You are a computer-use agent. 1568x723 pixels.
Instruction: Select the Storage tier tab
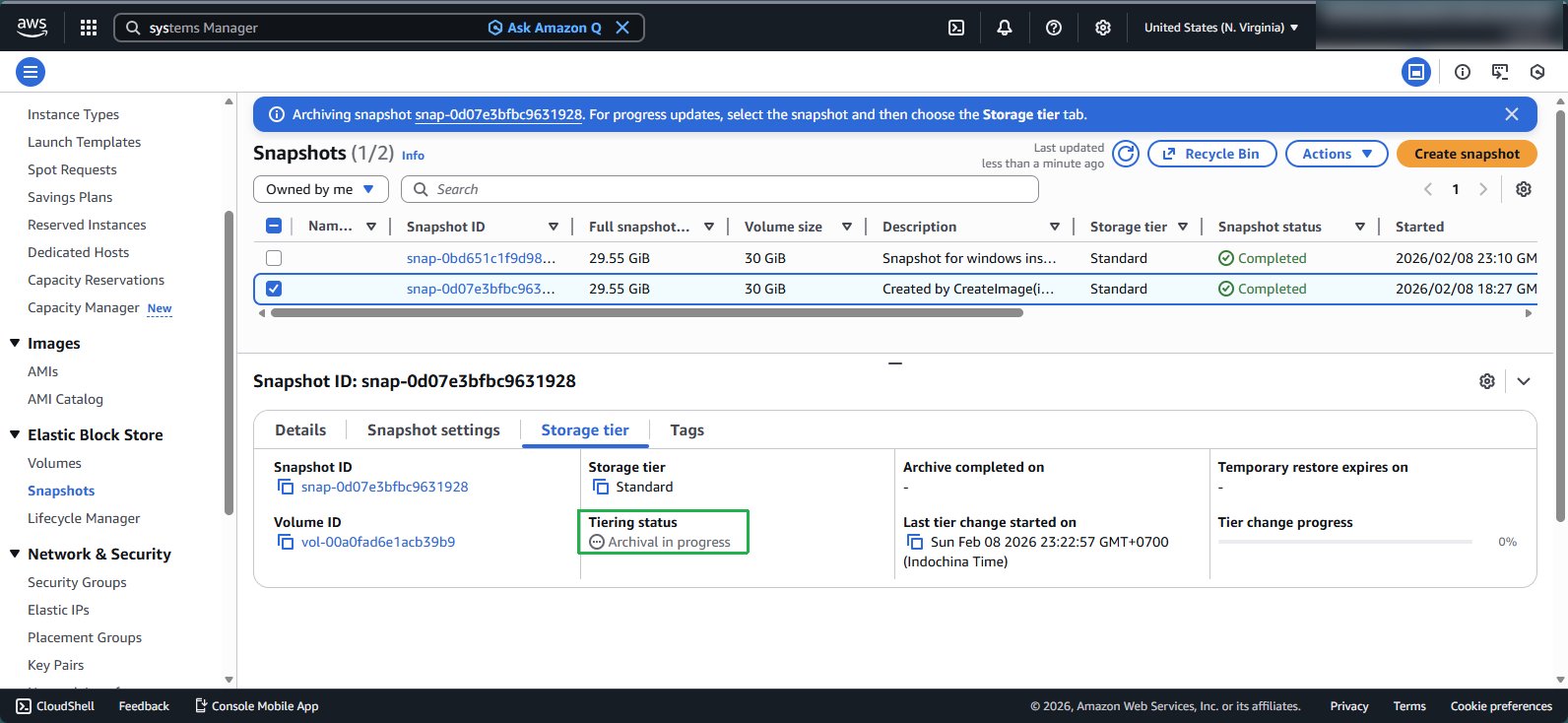pyautogui.click(x=585, y=430)
